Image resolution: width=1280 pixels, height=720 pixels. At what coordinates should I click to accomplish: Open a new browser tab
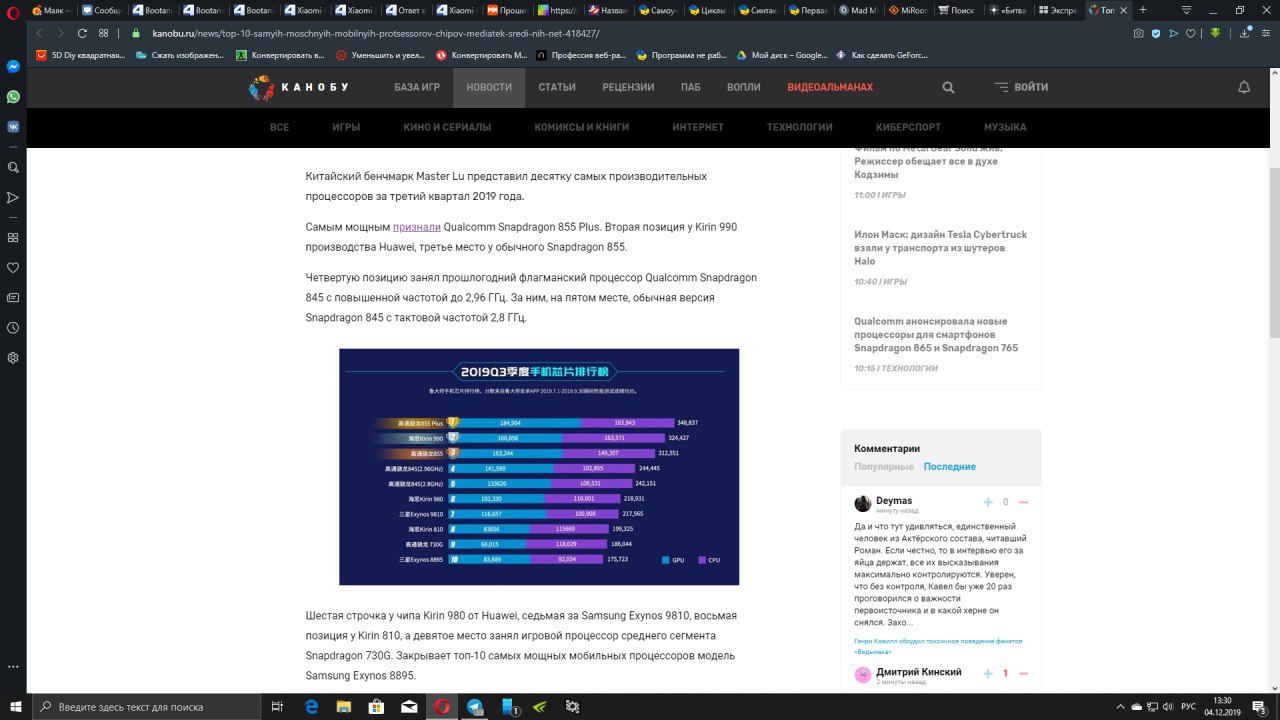(x=1143, y=10)
